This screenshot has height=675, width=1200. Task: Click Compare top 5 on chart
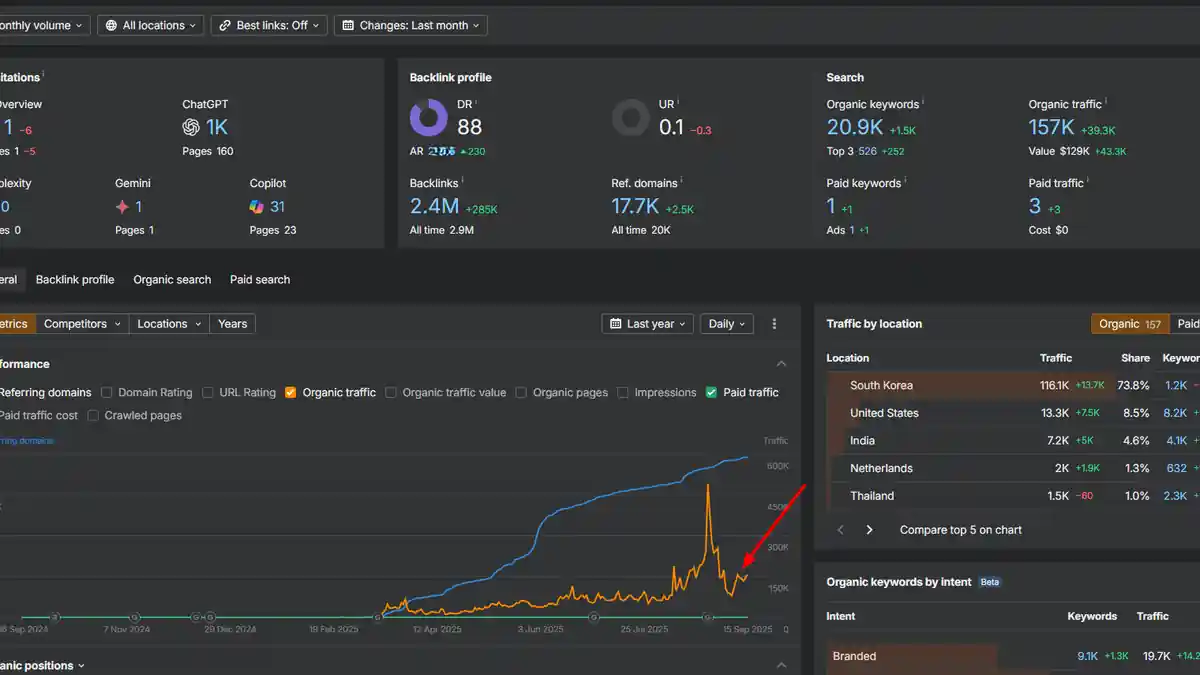(960, 530)
